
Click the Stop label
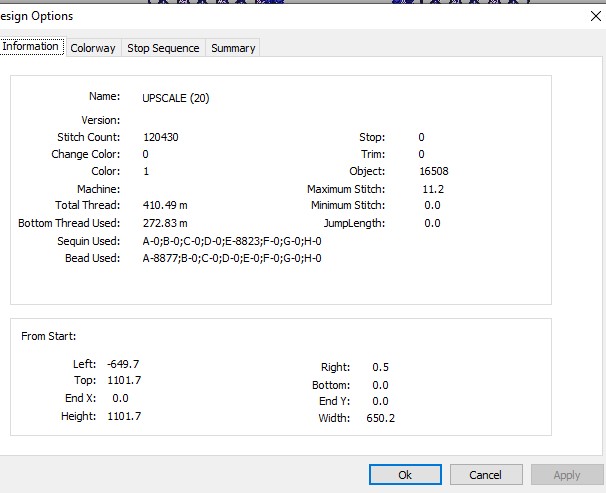[x=372, y=137]
